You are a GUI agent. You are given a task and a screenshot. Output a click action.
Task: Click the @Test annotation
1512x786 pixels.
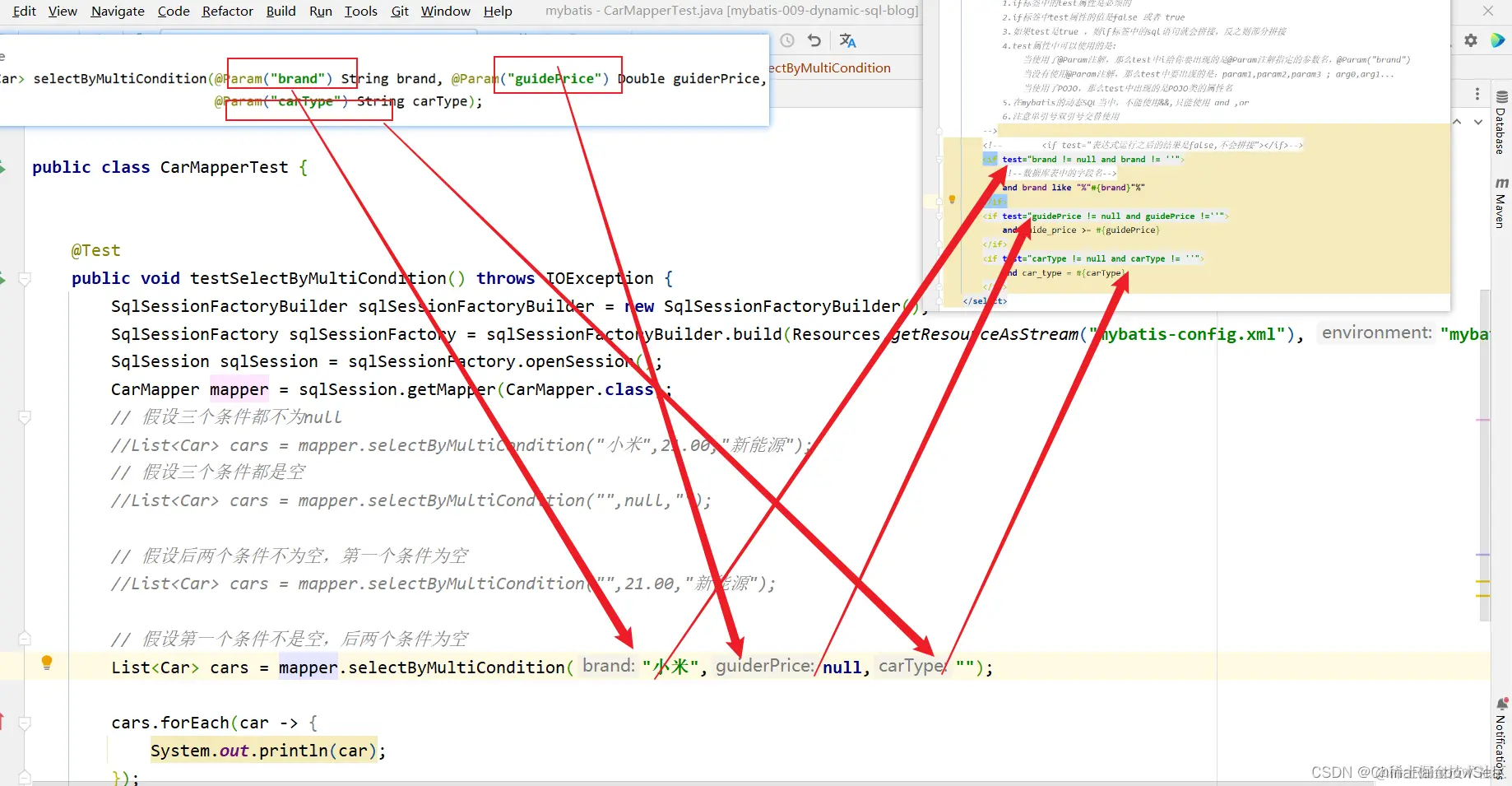[x=95, y=251]
